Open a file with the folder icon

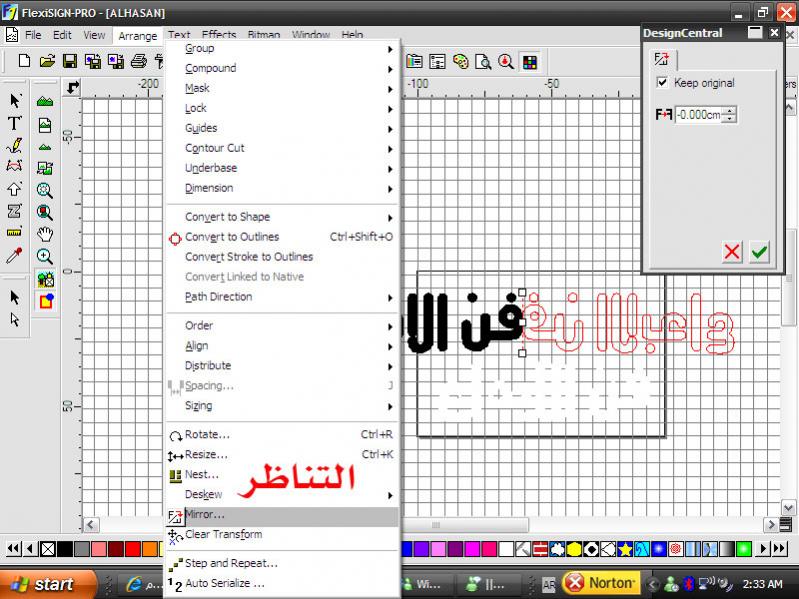coord(47,62)
